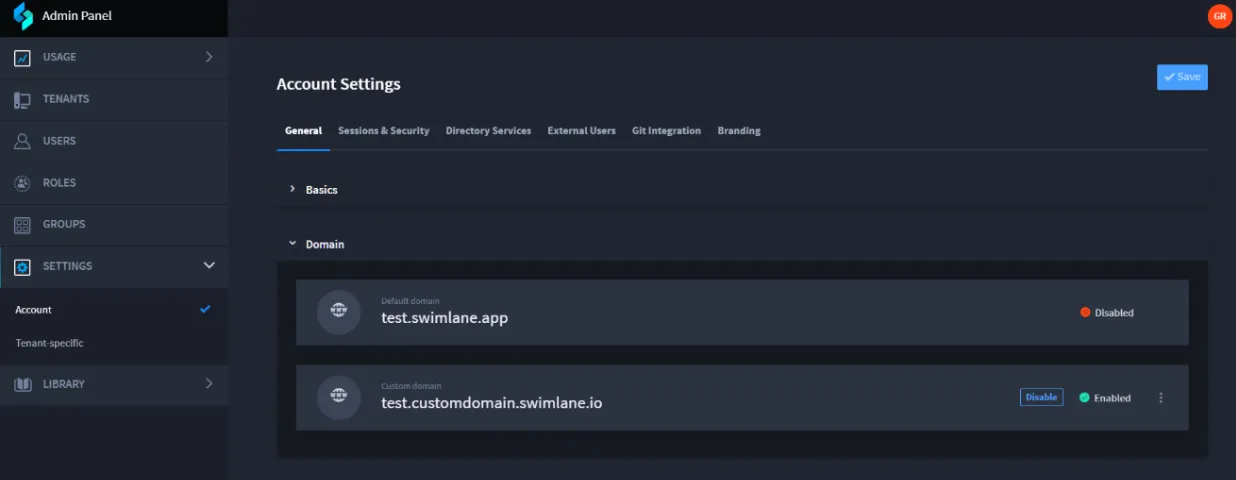Click the Admin Panel title
The height and width of the screenshot is (480, 1236).
pos(77,16)
